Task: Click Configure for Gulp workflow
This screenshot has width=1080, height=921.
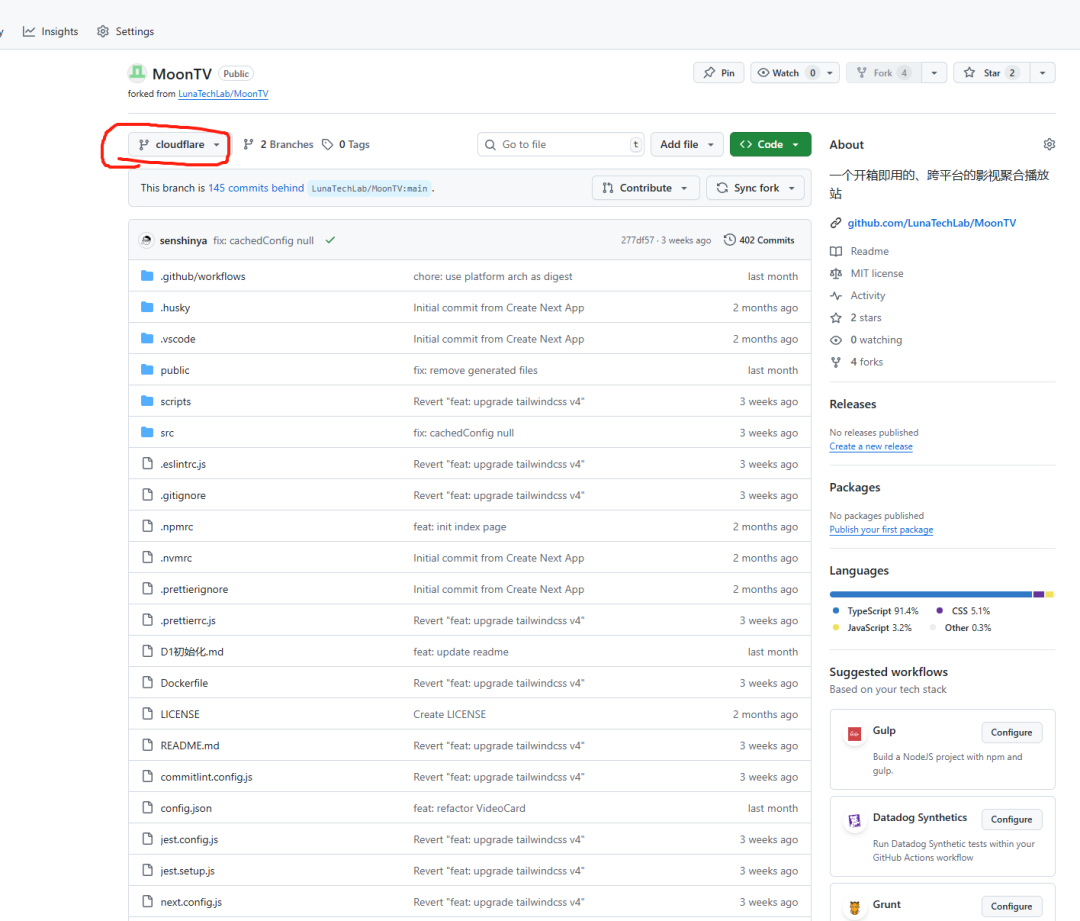Action: [1011, 733]
